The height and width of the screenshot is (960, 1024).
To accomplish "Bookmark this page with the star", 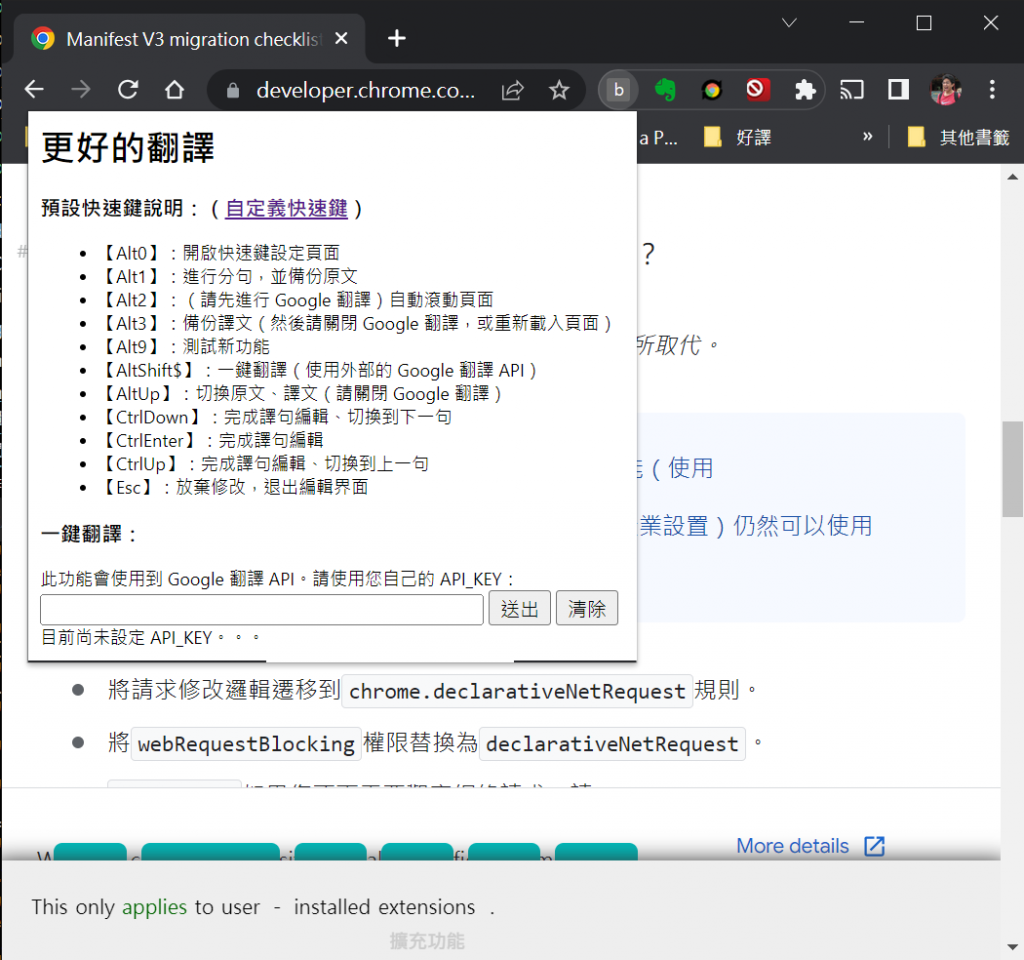I will coord(559,90).
